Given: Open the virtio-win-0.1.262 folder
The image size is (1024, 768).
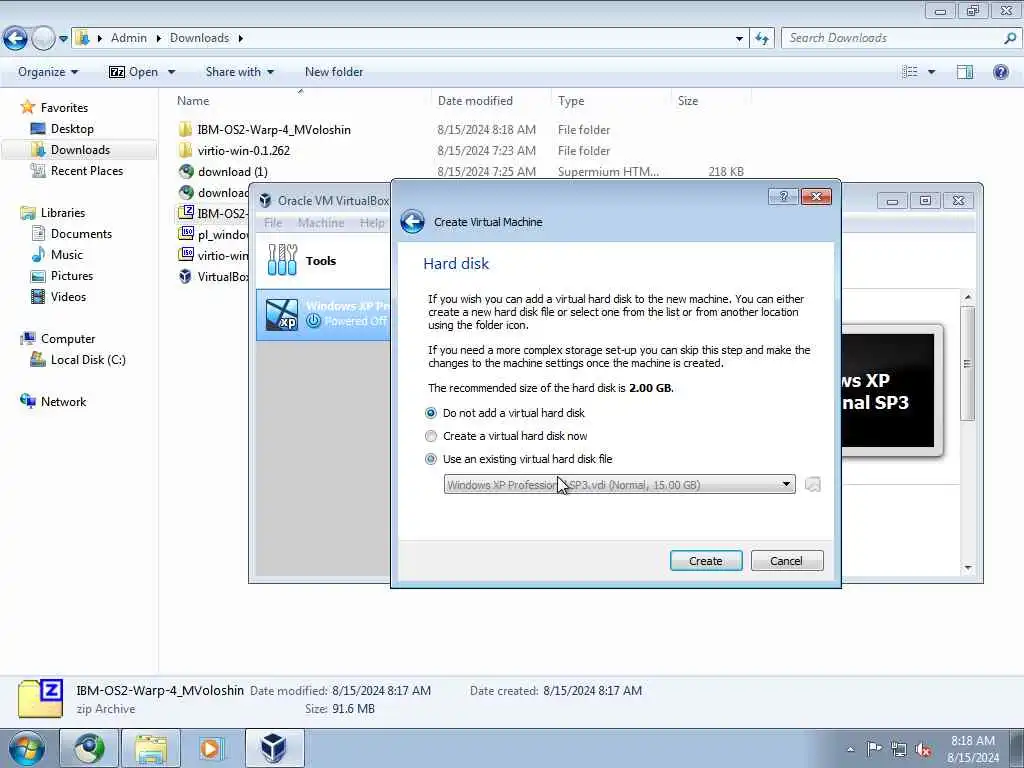Looking at the screenshot, I should click(243, 150).
